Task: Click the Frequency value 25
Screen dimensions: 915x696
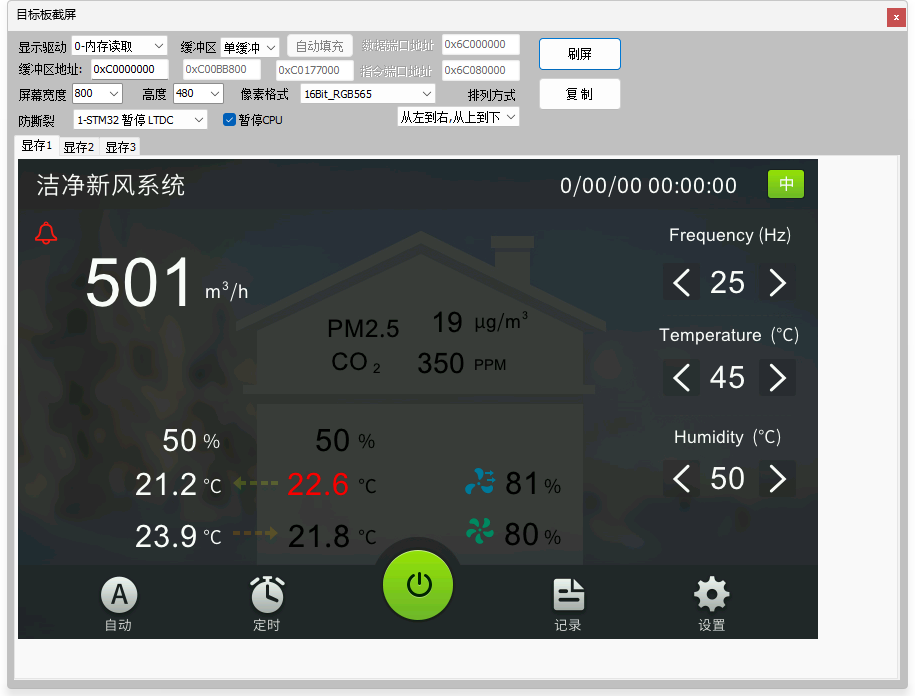Action: click(x=727, y=282)
